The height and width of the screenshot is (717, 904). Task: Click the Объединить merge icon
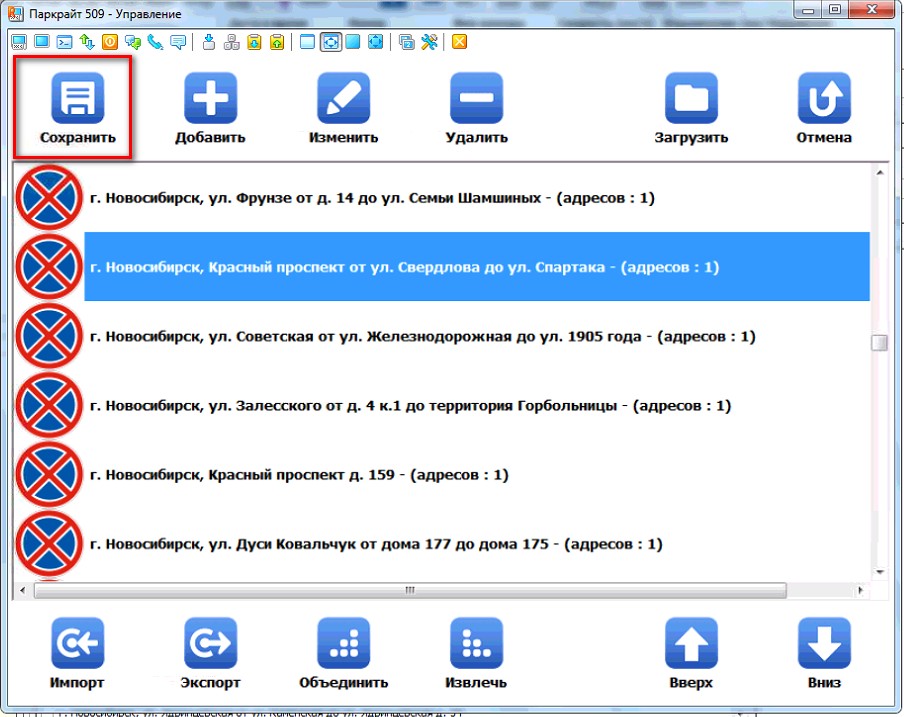click(x=343, y=643)
